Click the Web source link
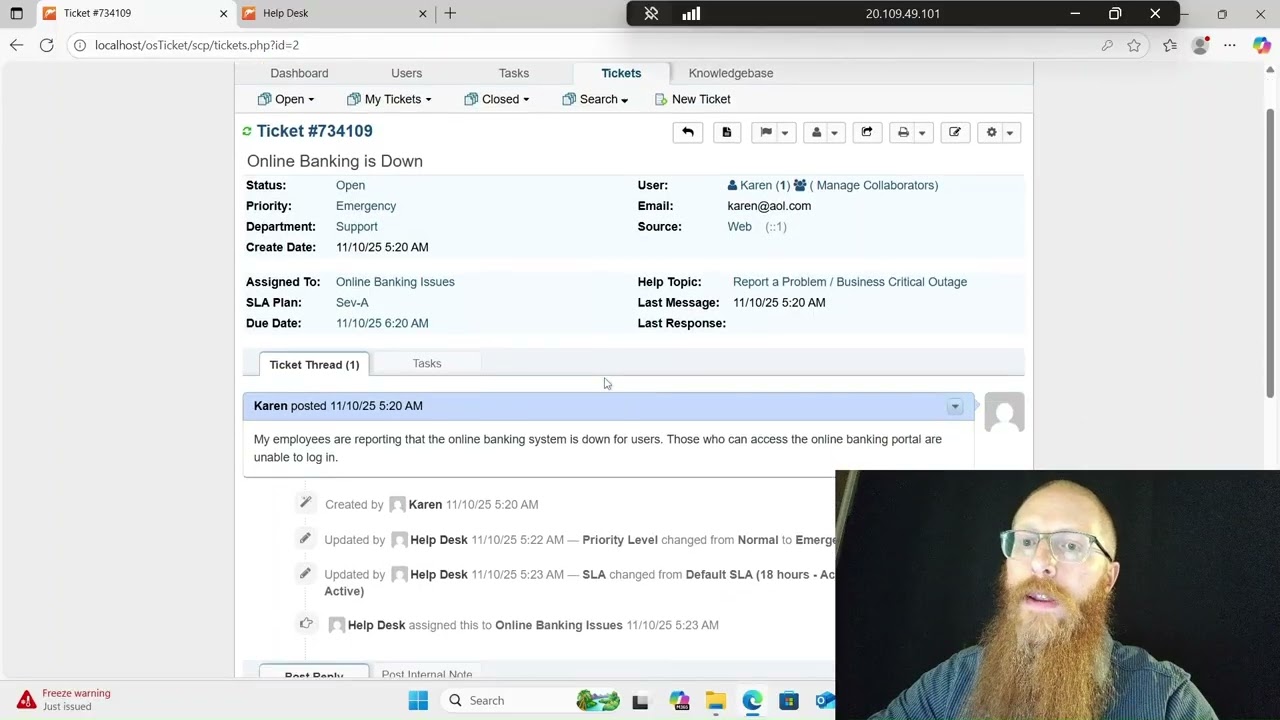Image resolution: width=1280 pixels, height=720 pixels. click(739, 227)
